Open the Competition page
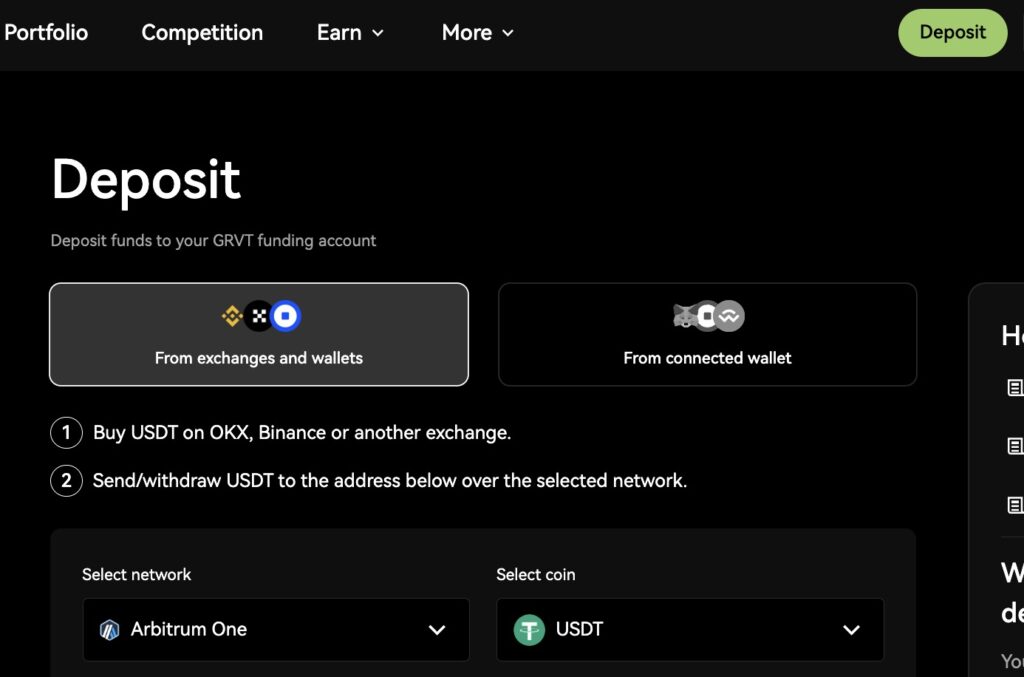Image resolution: width=1024 pixels, height=677 pixels. coord(202,33)
